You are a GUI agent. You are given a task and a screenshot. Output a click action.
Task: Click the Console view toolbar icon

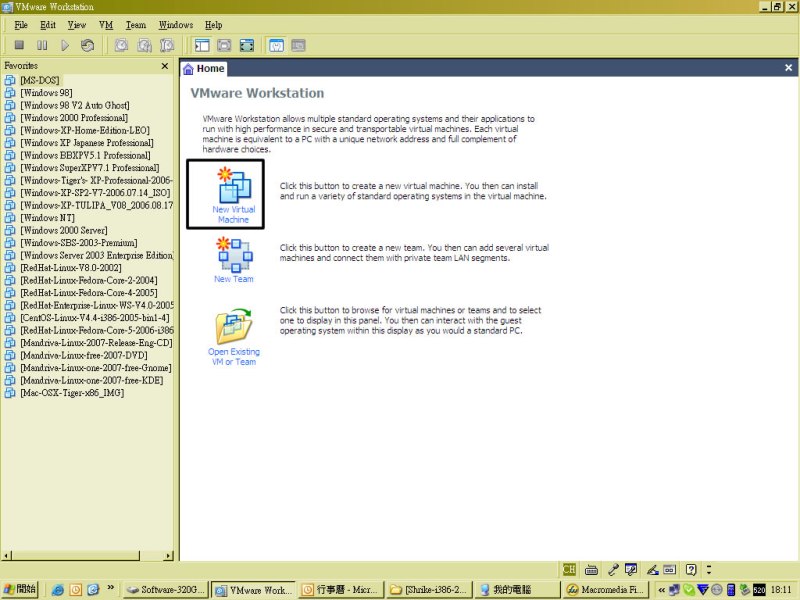pyautogui.click(x=298, y=45)
